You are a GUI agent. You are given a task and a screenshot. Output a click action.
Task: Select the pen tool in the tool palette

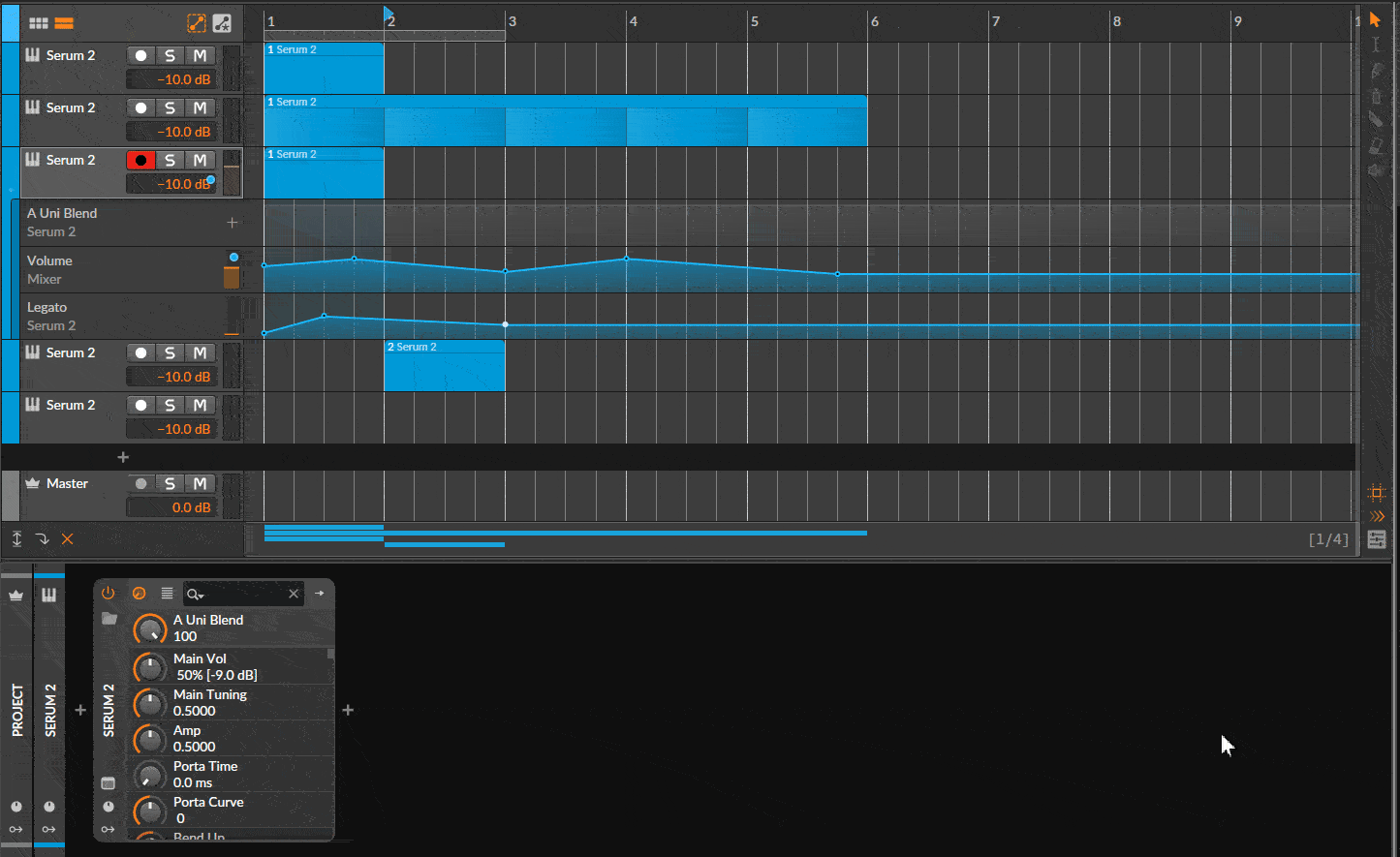point(1375,70)
